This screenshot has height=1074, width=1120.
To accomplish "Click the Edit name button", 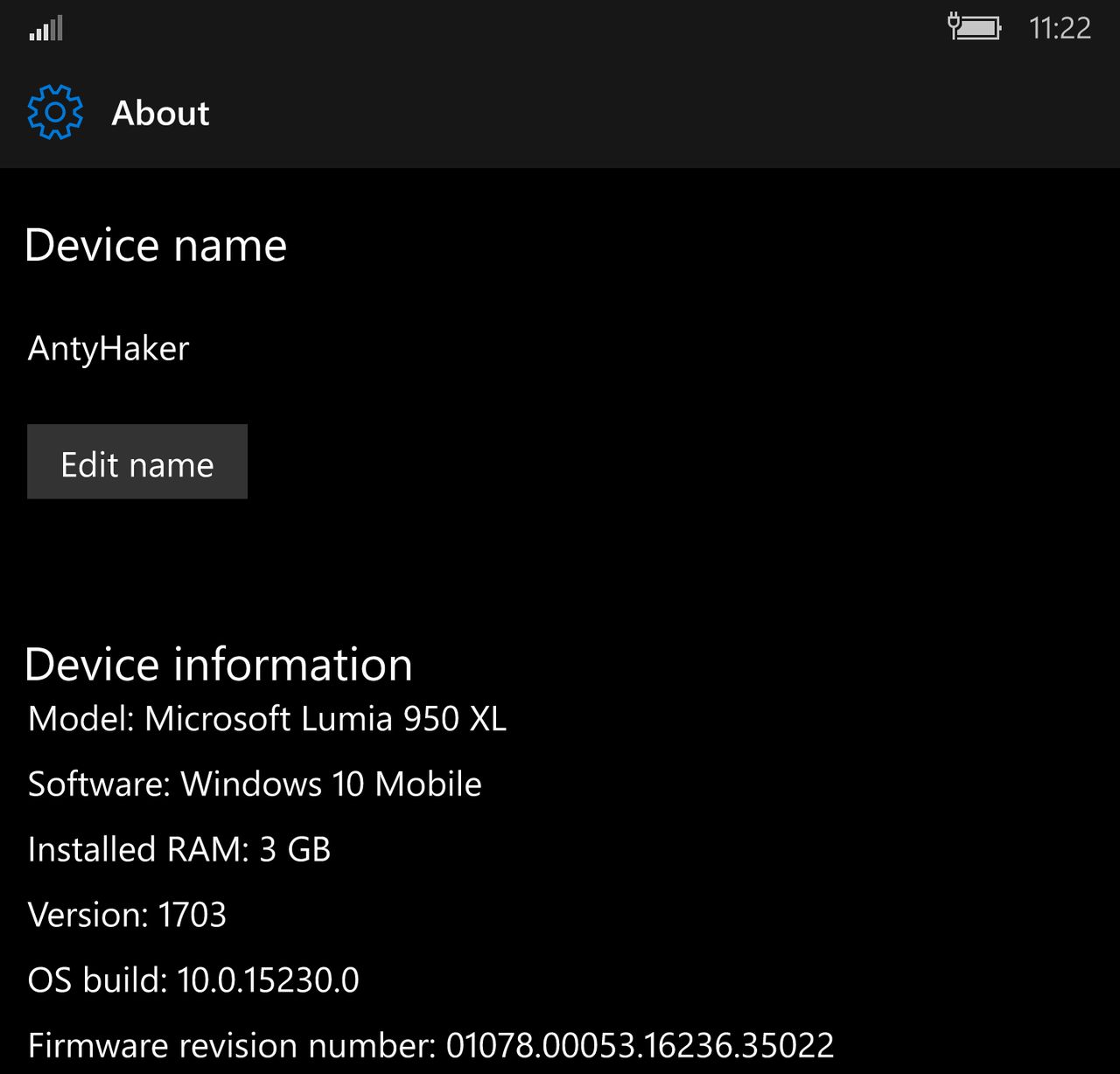I will [x=137, y=462].
